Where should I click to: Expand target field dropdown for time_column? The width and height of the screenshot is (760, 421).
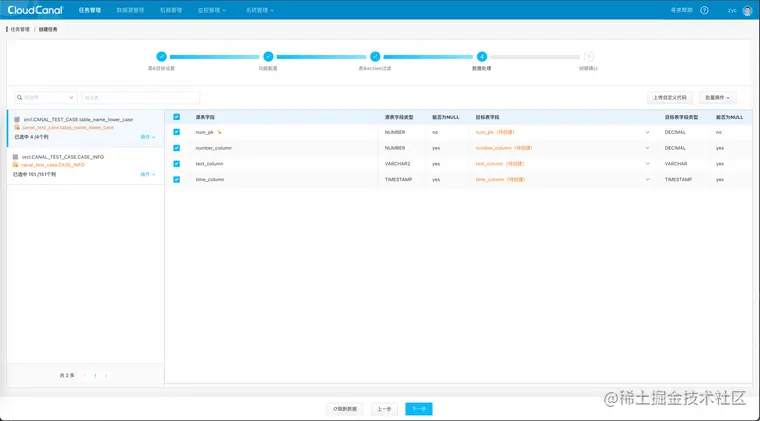[647, 179]
